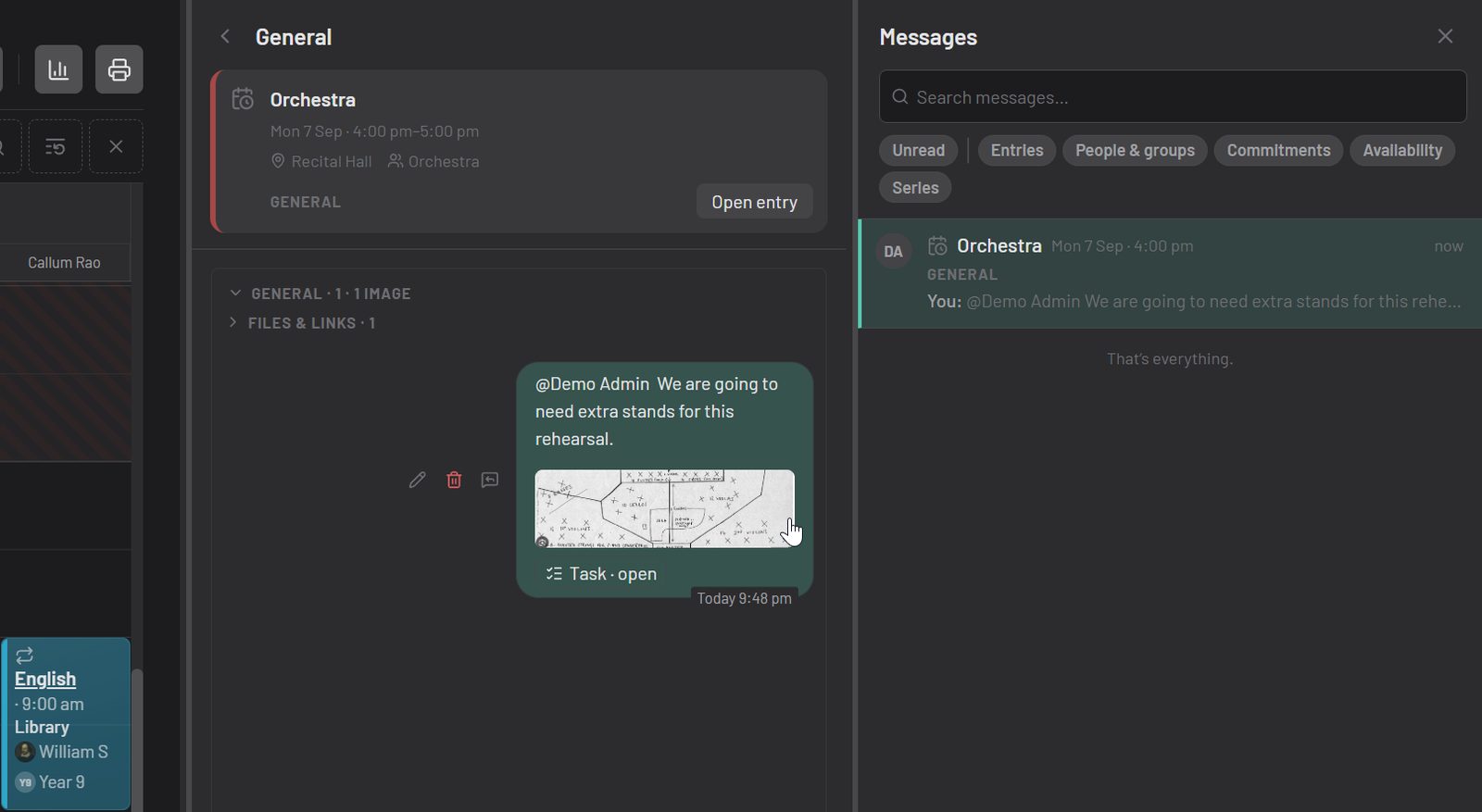
Task: Click the printer icon
Action: pyautogui.click(x=119, y=69)
